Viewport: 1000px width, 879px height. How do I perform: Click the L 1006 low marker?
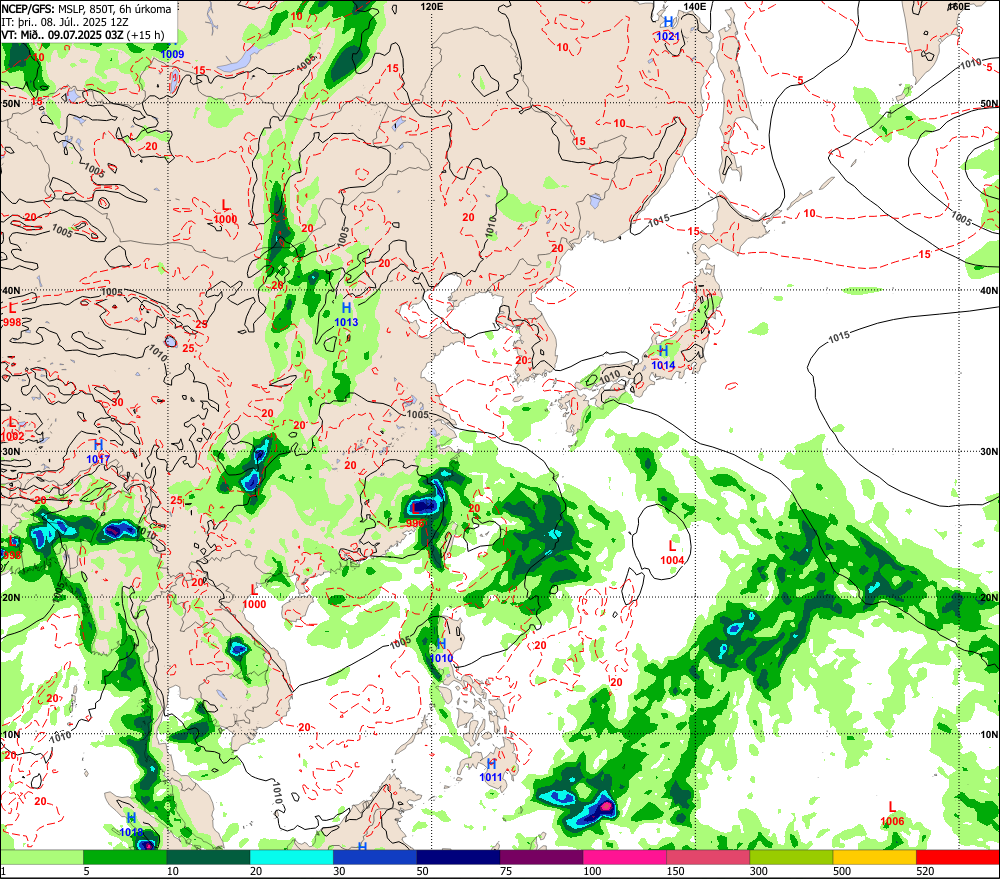[x=892, y=814]
